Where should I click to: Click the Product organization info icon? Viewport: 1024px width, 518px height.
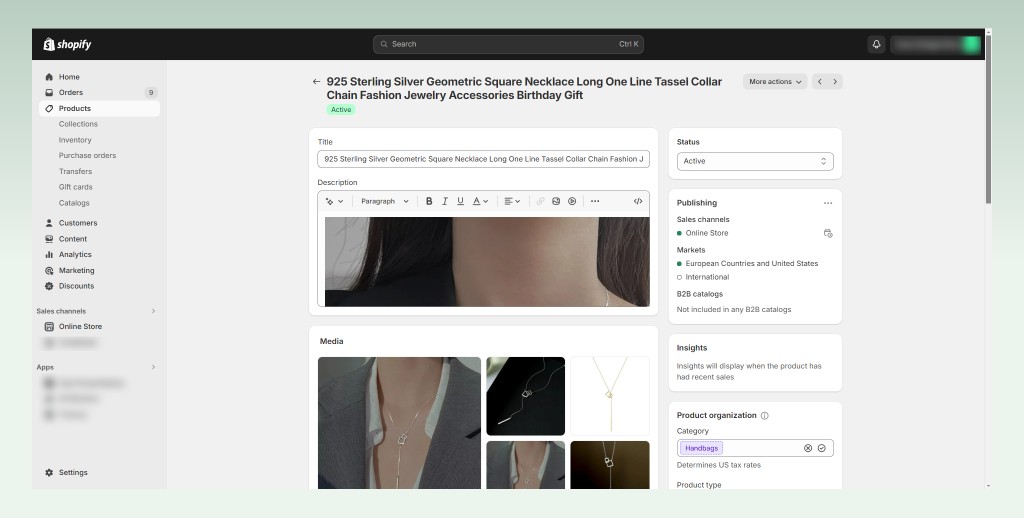tap(765, 415)
